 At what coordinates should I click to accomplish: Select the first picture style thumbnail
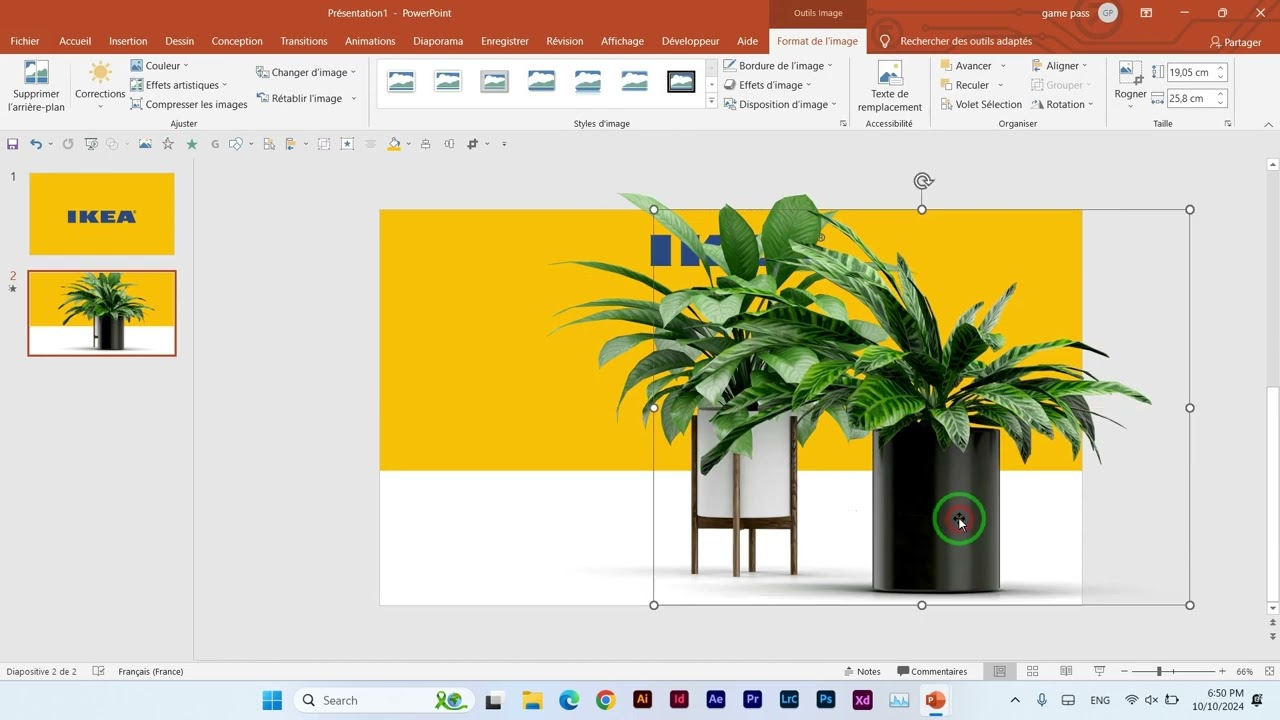click(401, 82)
